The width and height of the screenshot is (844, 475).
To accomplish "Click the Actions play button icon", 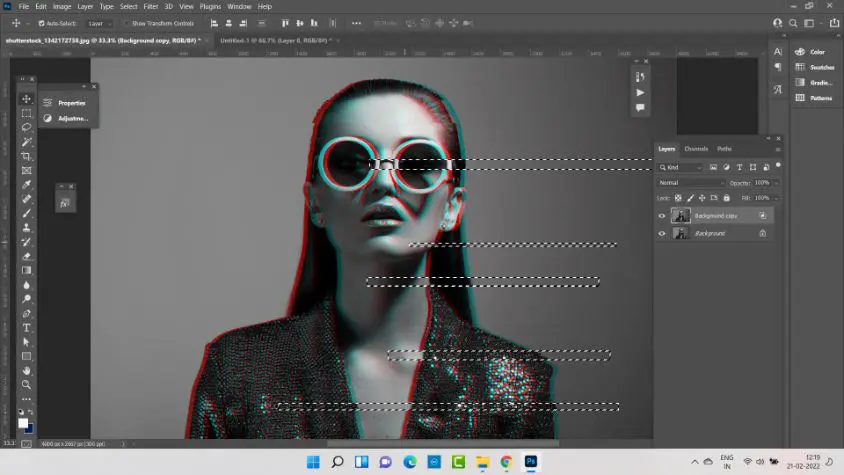I will coord(640,92).
